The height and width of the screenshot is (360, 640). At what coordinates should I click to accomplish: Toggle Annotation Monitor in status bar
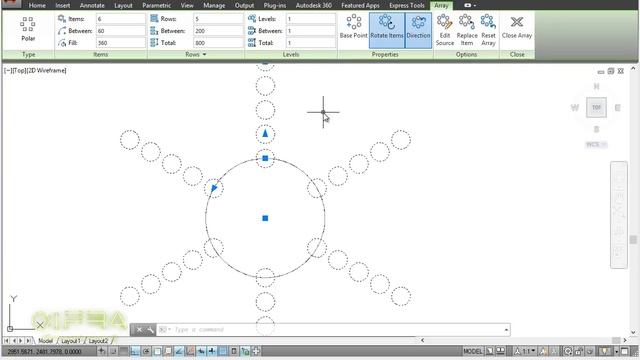[256, 351]
